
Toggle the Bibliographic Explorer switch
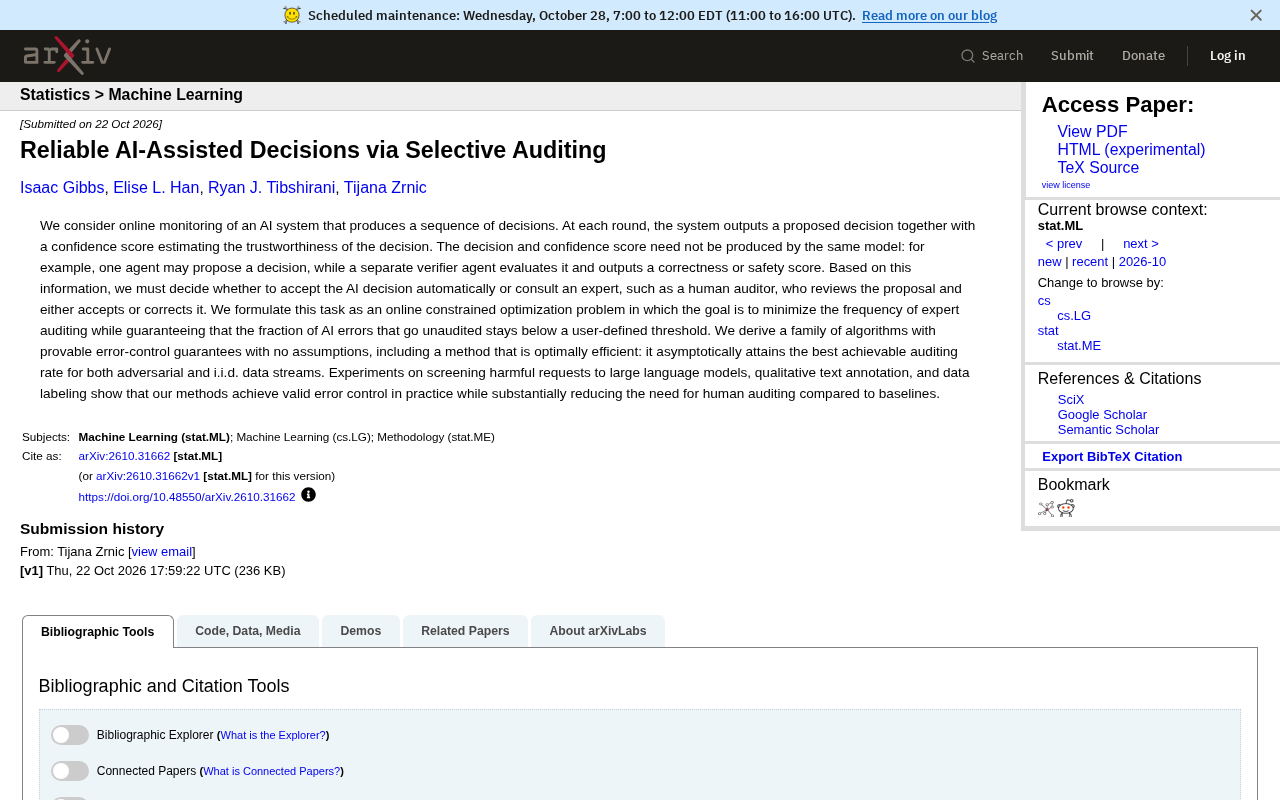tap(70, 735)
